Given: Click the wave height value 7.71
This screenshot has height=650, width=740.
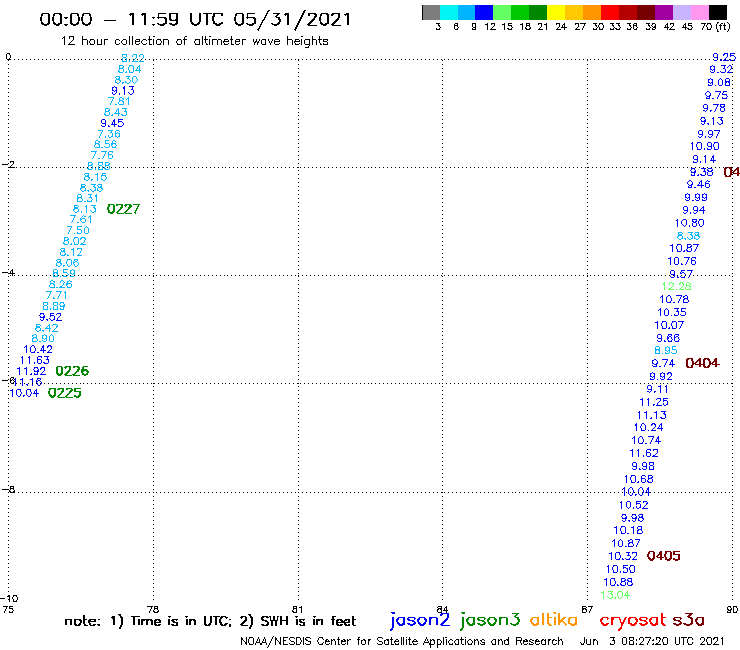Looking at the screenshot, I should click(56, 295).
